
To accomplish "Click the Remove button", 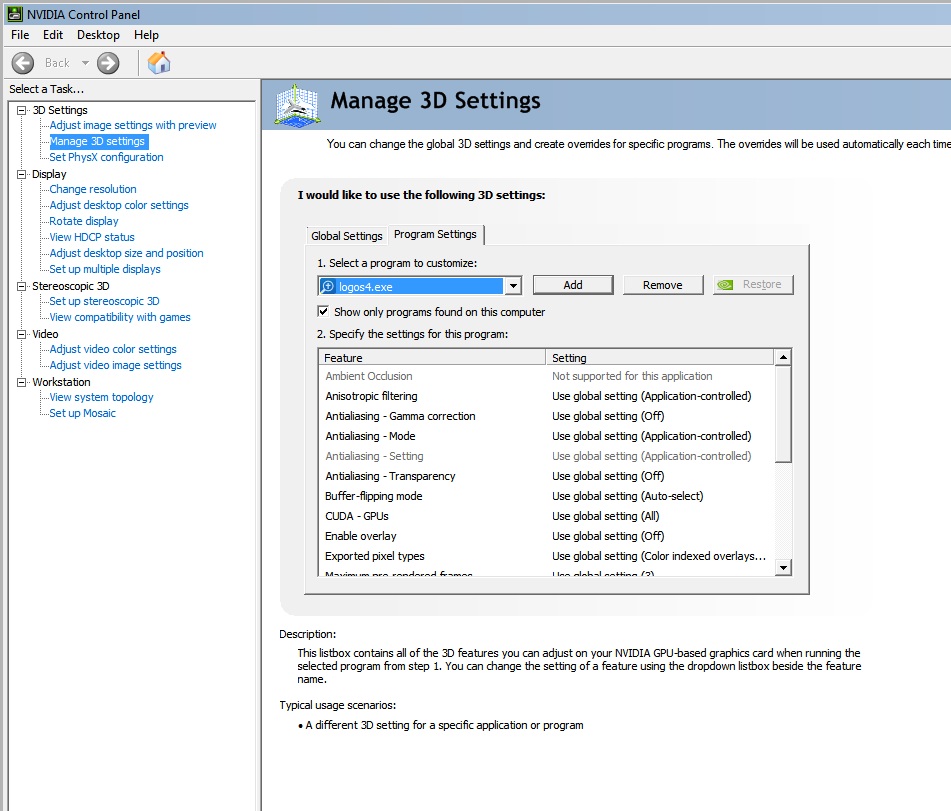I will (x=662, y=284).
